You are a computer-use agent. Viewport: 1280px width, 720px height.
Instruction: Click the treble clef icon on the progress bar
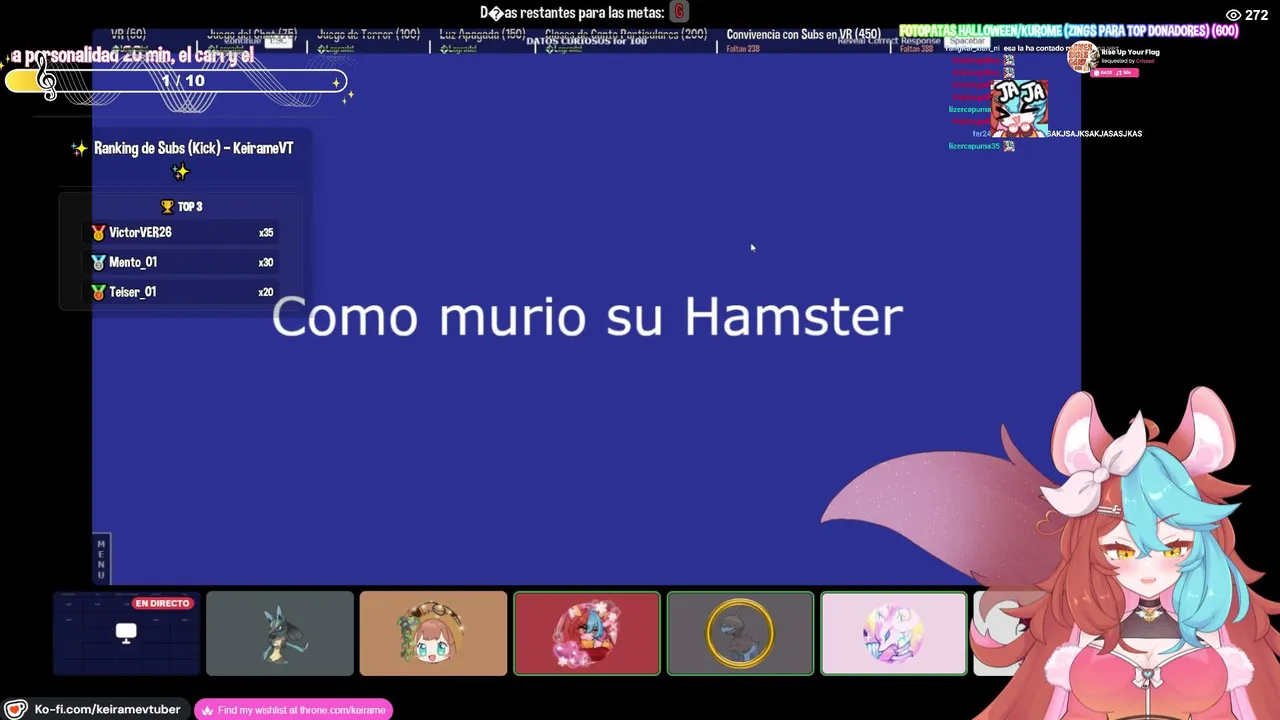[x=46, y=76]
